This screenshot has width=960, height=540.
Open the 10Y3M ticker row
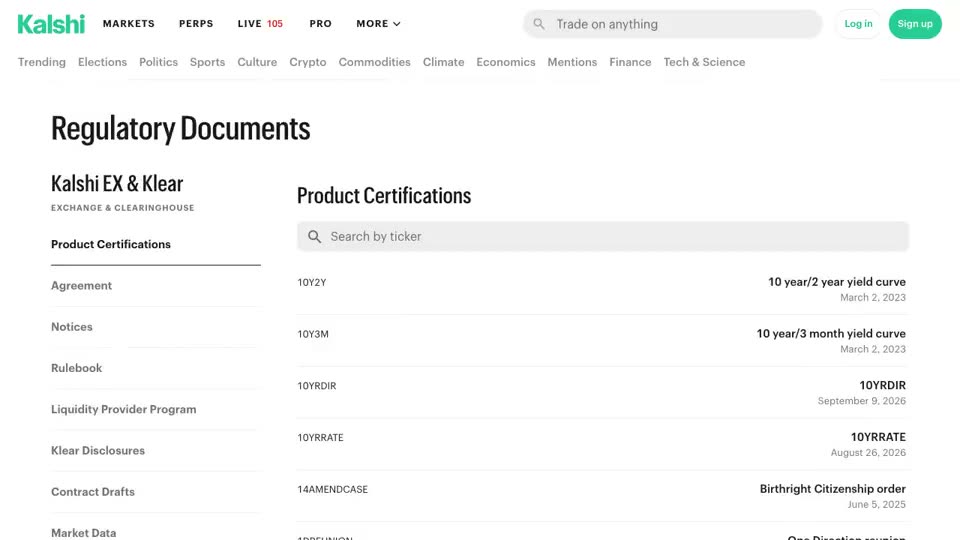(x=602, y=341)
